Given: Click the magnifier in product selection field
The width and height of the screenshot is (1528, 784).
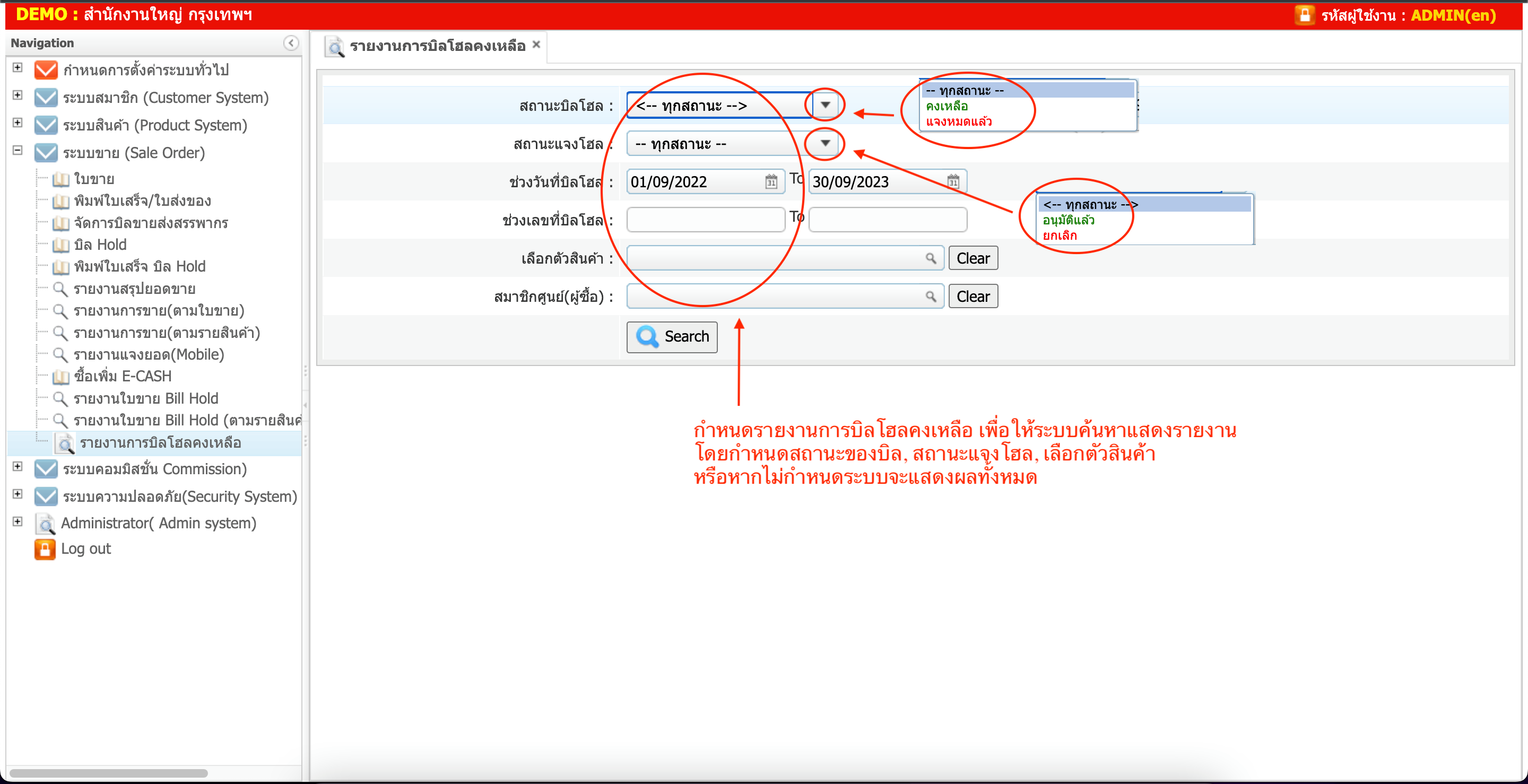Looking at the screenshot, I should pyautogui.click(x=930, y=258).
